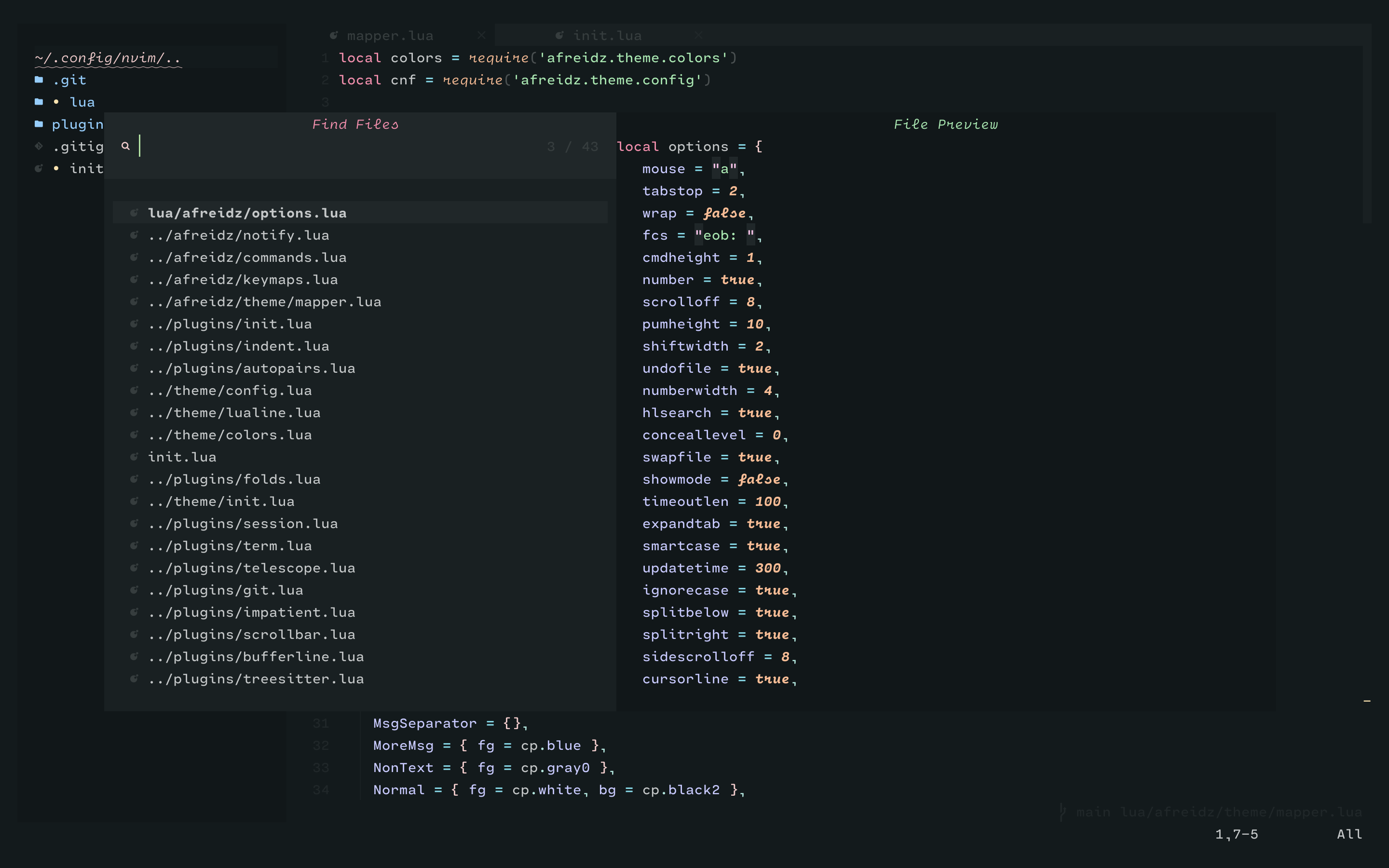Switch to the mapper.lua buffer tab

tap(390, 36)
